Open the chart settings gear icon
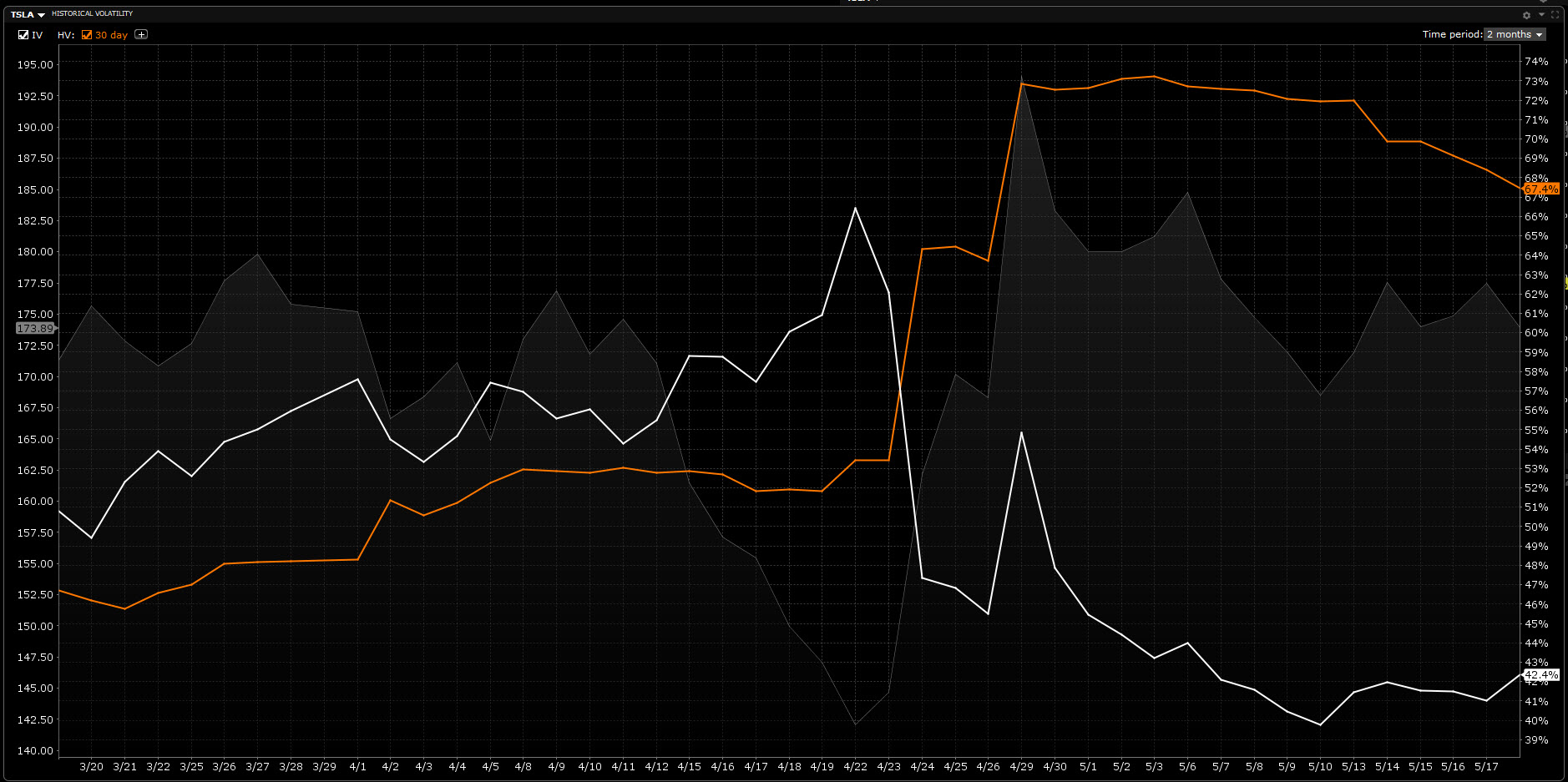Viewport: 1568px width, 782px height. [1526, 15]
